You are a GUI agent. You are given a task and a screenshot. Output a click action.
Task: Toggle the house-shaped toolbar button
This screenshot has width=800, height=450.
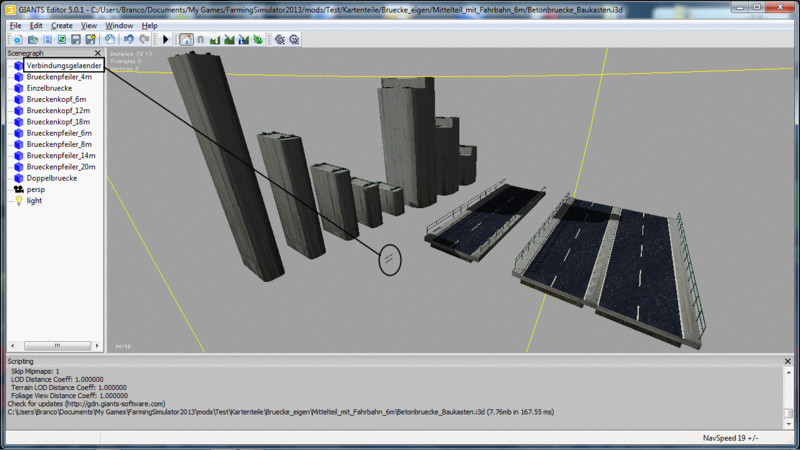tap(186, 39)
